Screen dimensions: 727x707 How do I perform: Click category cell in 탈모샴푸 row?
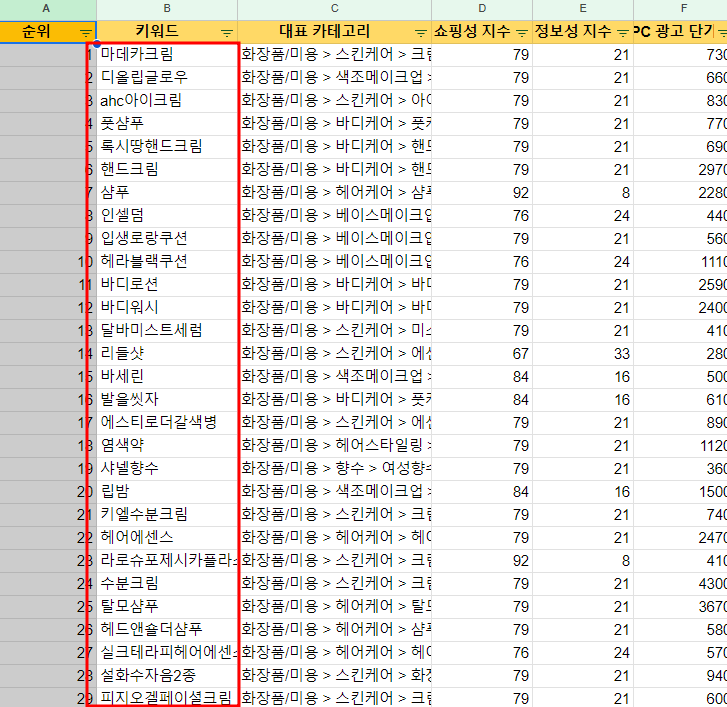(x=334, y=606)
